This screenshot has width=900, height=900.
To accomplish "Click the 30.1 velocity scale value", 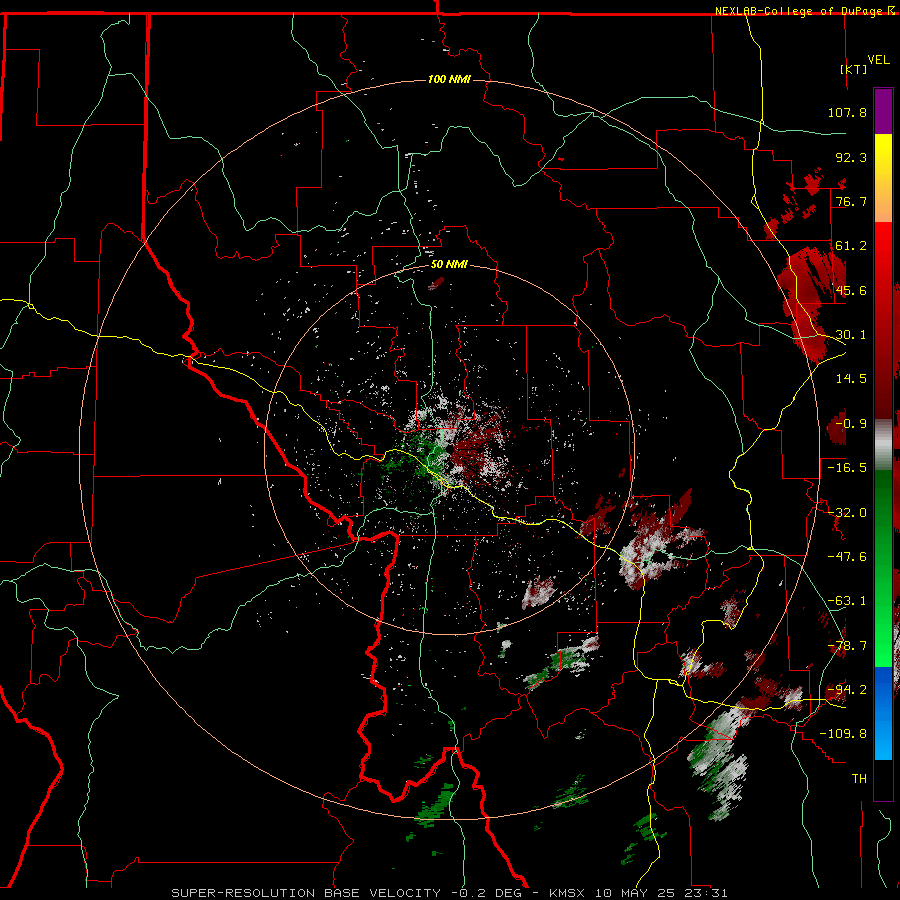I will tap(851, 335).
